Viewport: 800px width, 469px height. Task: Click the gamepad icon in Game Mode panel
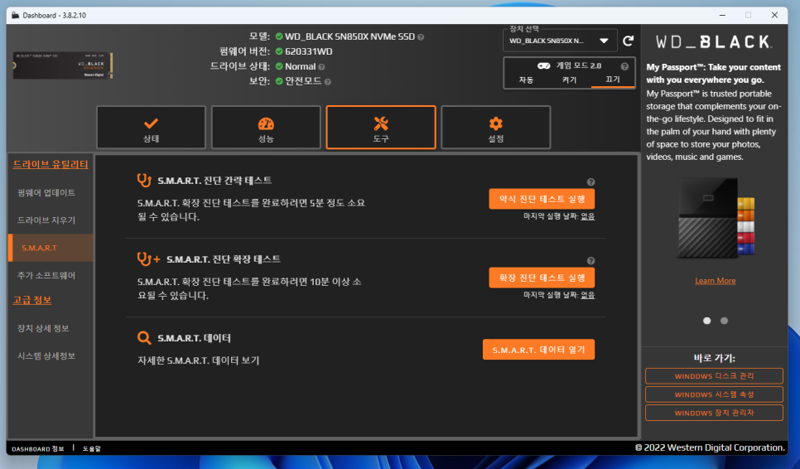coord(543,66)
